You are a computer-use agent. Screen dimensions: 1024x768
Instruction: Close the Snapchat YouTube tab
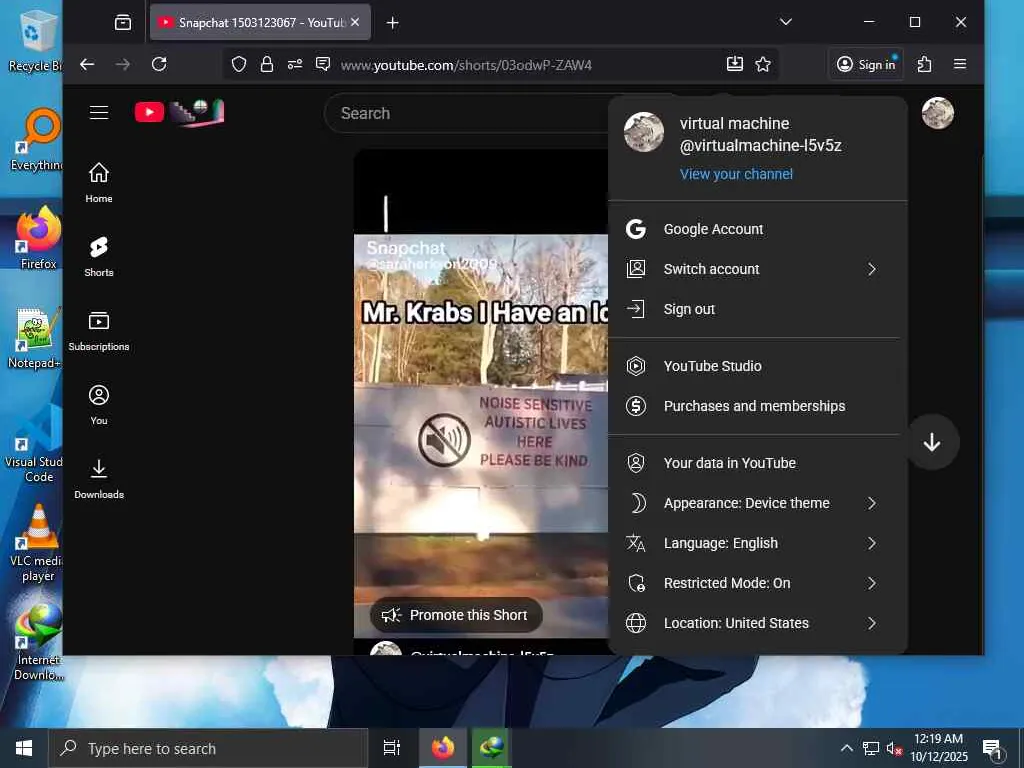click(355, 22)
